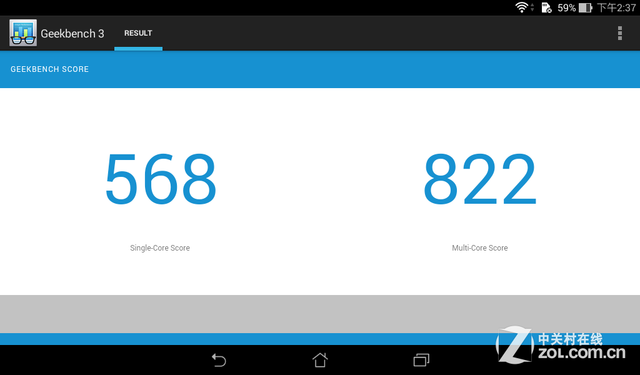The width and height of the screenshot is (640, 375).
Task: Click the zol.com.cn watermark logo
Action: (560, 345)
